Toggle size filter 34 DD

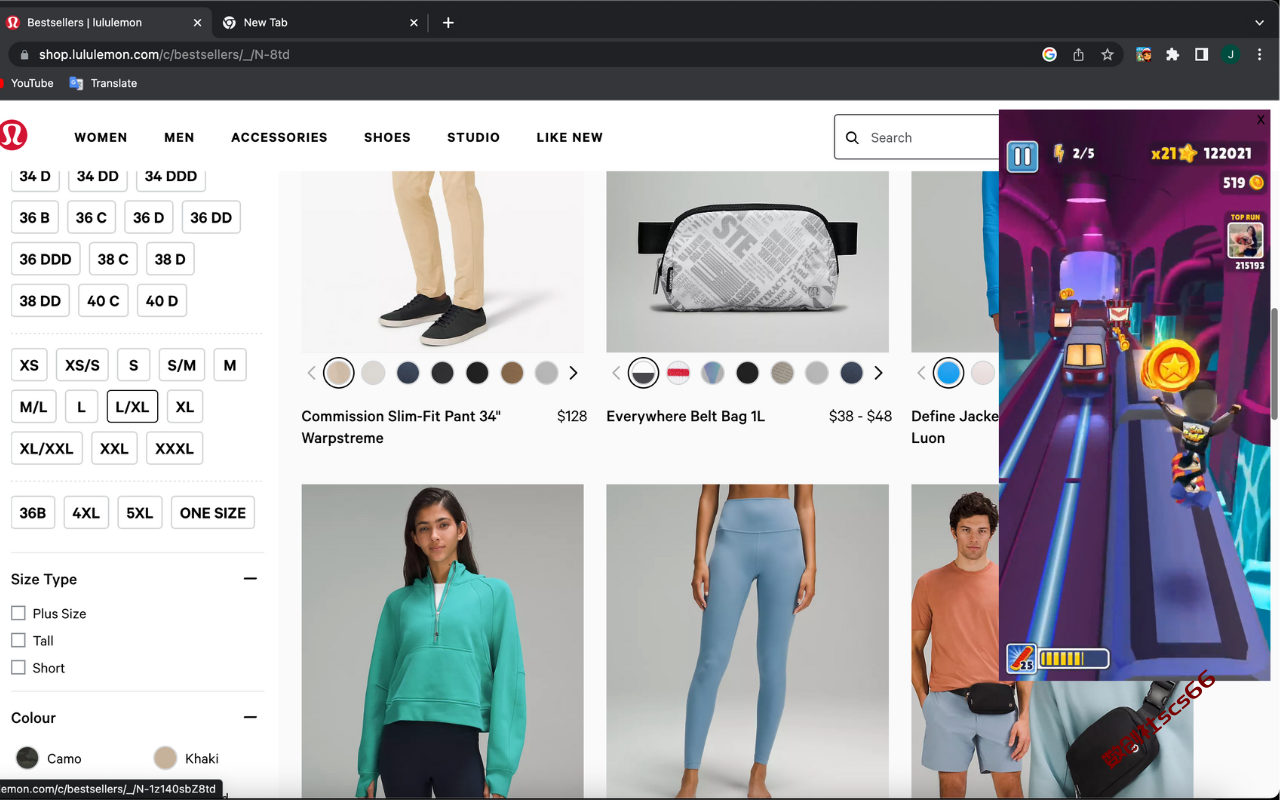pos(98,176)
